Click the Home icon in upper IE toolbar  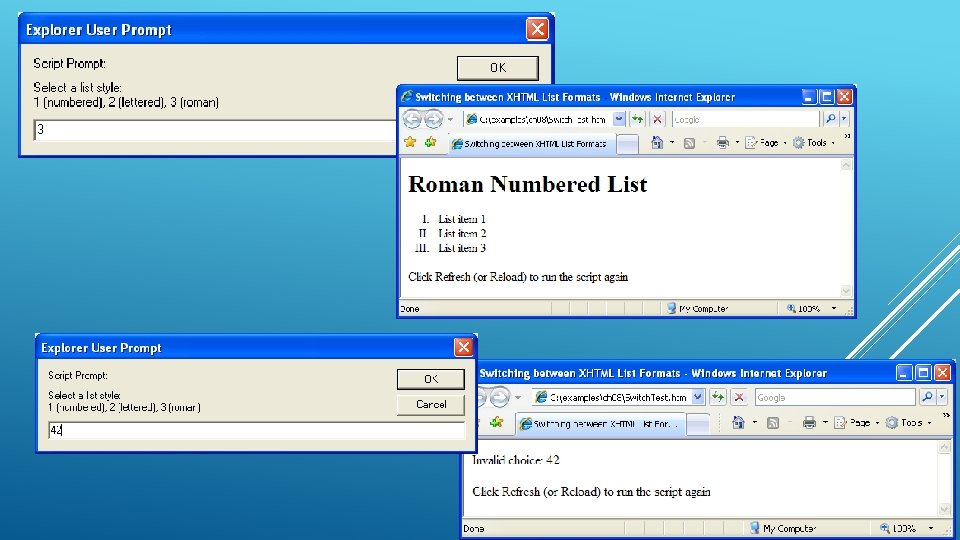tap(657, 143)
